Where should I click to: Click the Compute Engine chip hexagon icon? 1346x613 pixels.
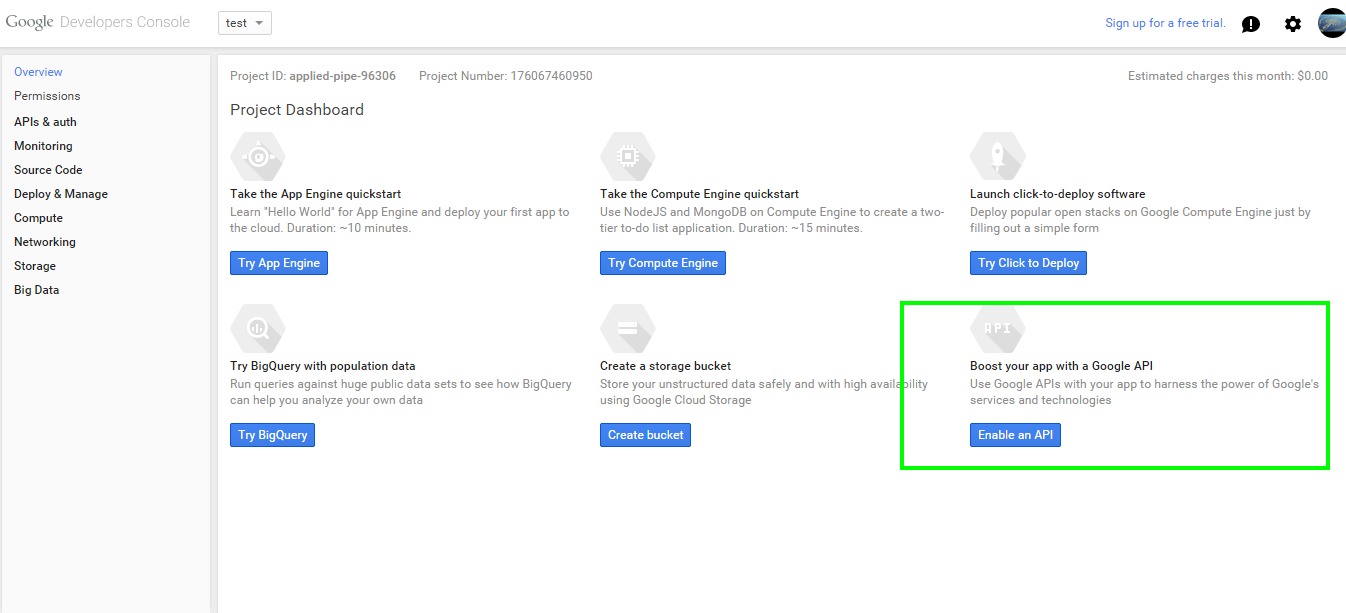628,156
